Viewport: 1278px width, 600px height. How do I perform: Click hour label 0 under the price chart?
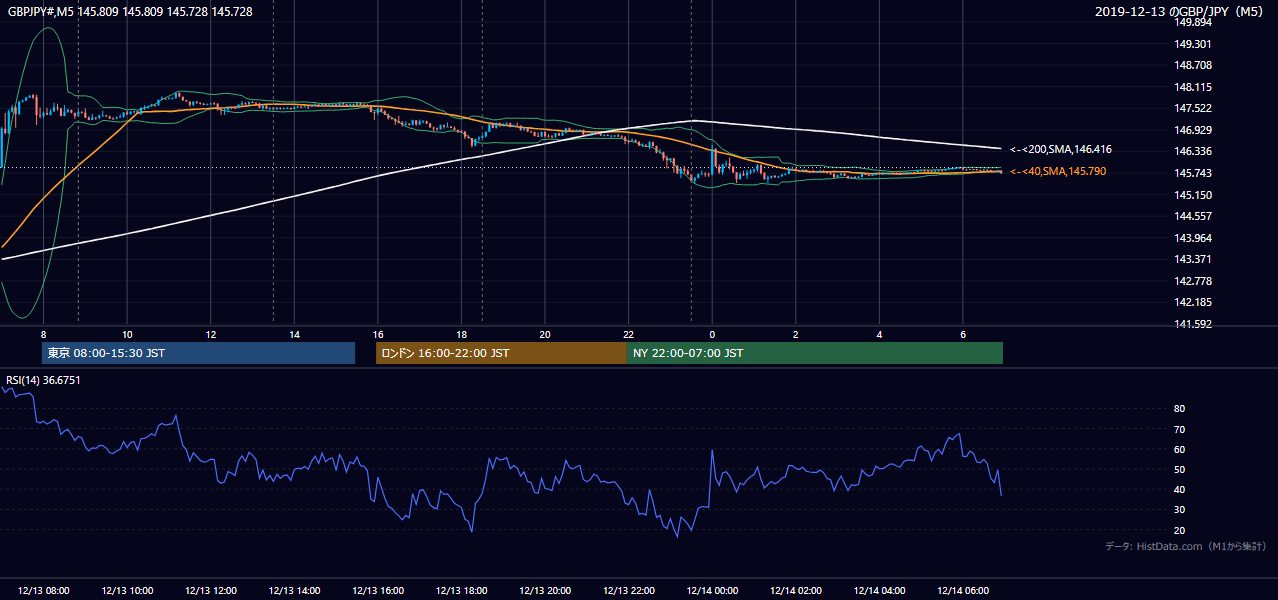pos(712,334)
